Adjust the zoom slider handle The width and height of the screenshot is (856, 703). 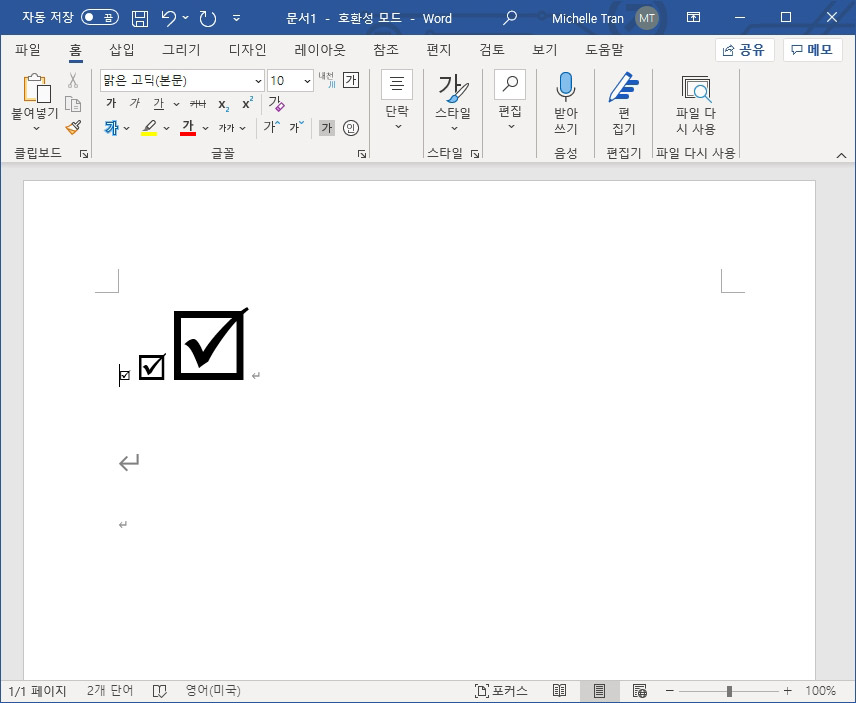729,692
